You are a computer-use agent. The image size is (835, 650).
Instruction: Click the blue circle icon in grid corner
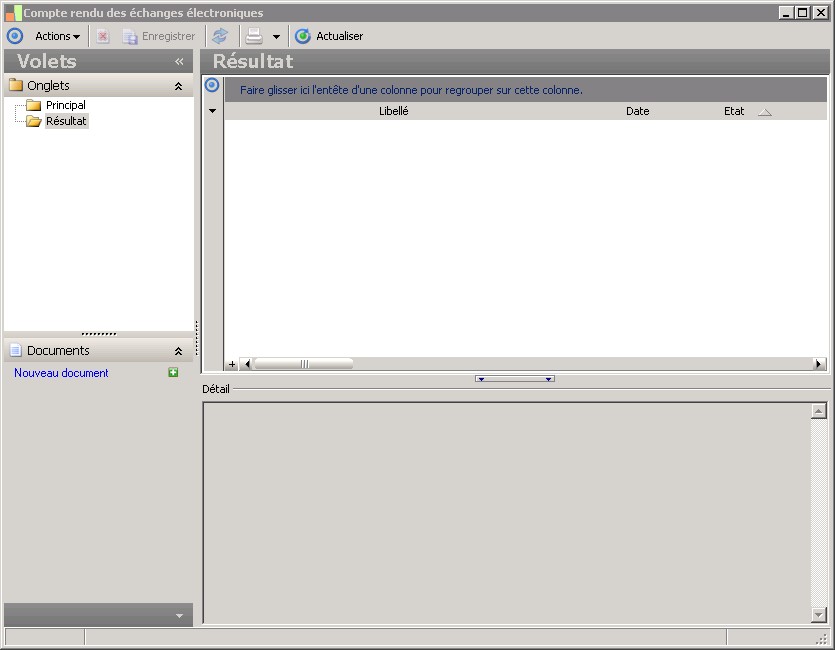tap(212, 85)
